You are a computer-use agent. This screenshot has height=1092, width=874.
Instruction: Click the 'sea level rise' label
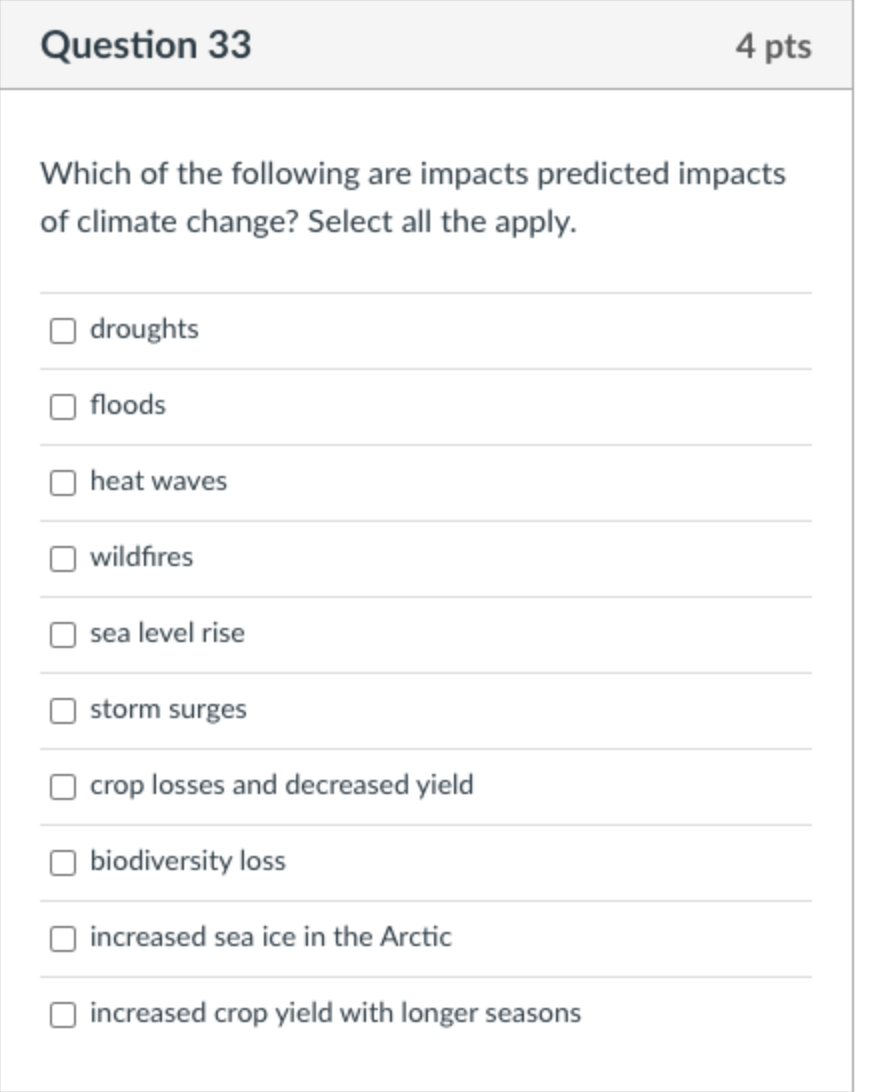click(167, 633)
